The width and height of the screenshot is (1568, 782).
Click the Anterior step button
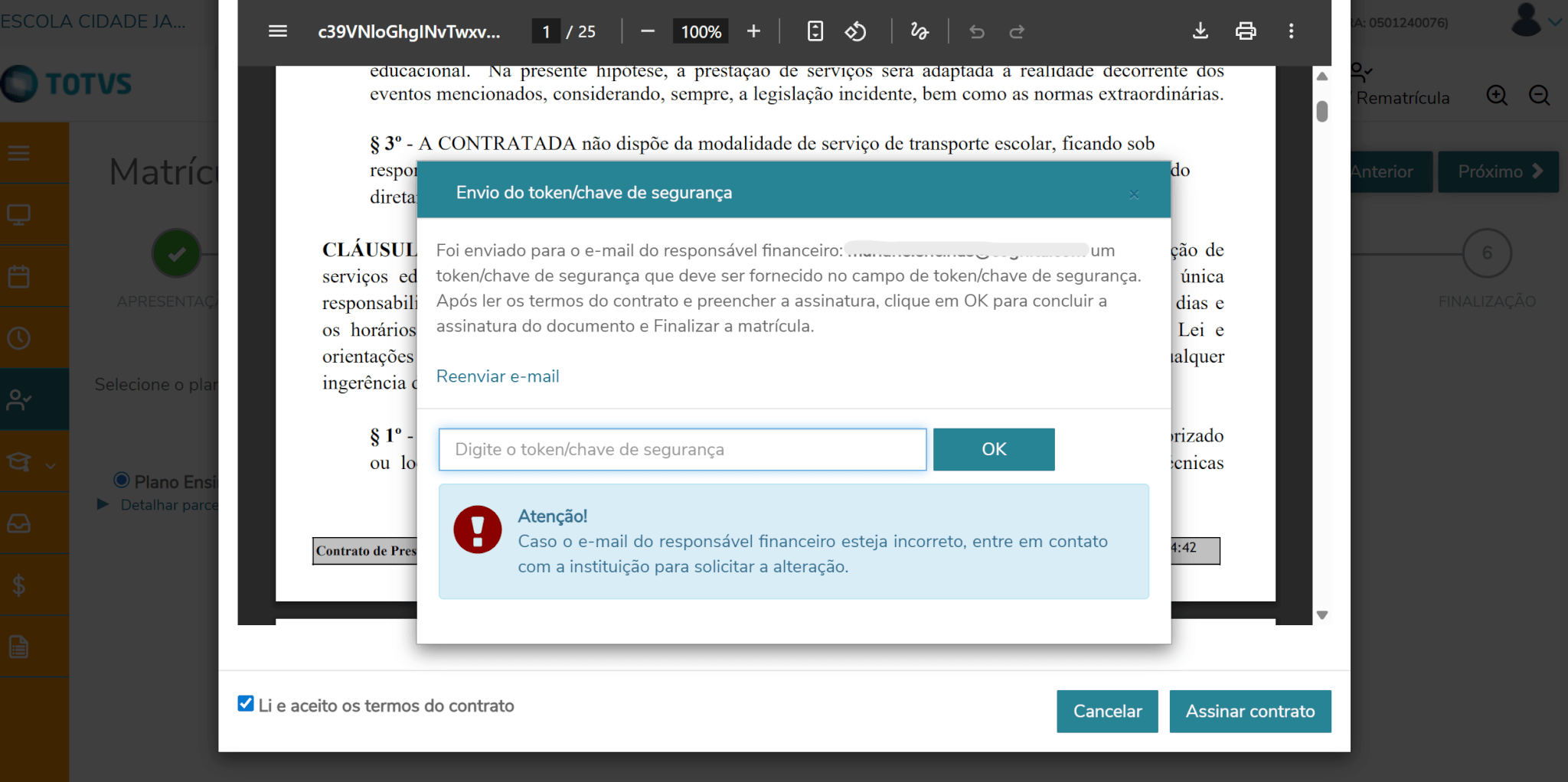click(1390, 171)
